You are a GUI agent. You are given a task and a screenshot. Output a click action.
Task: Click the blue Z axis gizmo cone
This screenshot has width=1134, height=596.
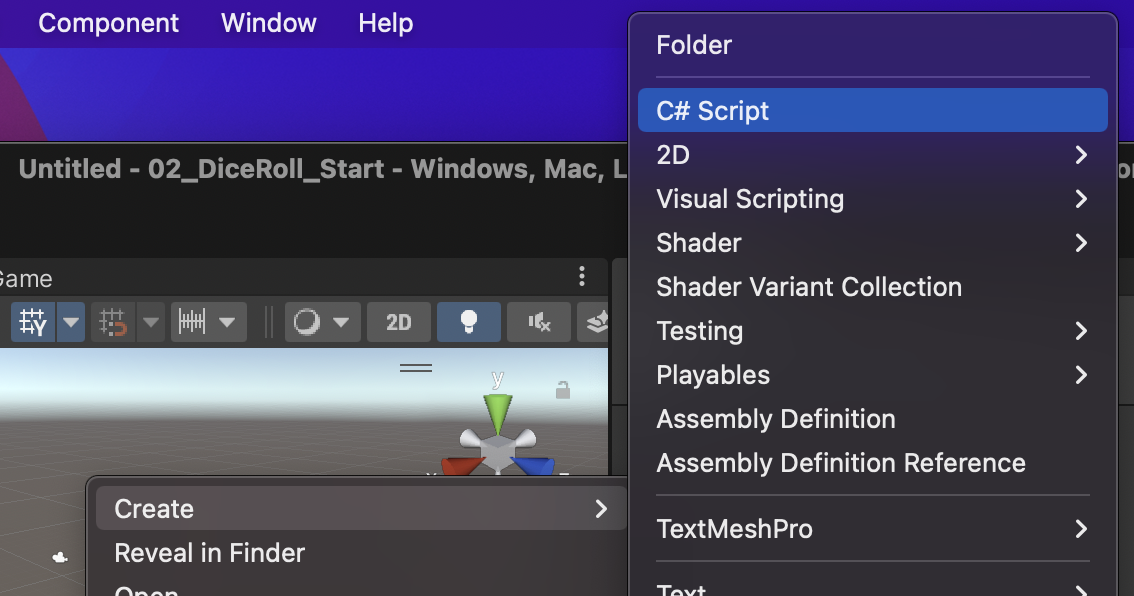point(535,467)
